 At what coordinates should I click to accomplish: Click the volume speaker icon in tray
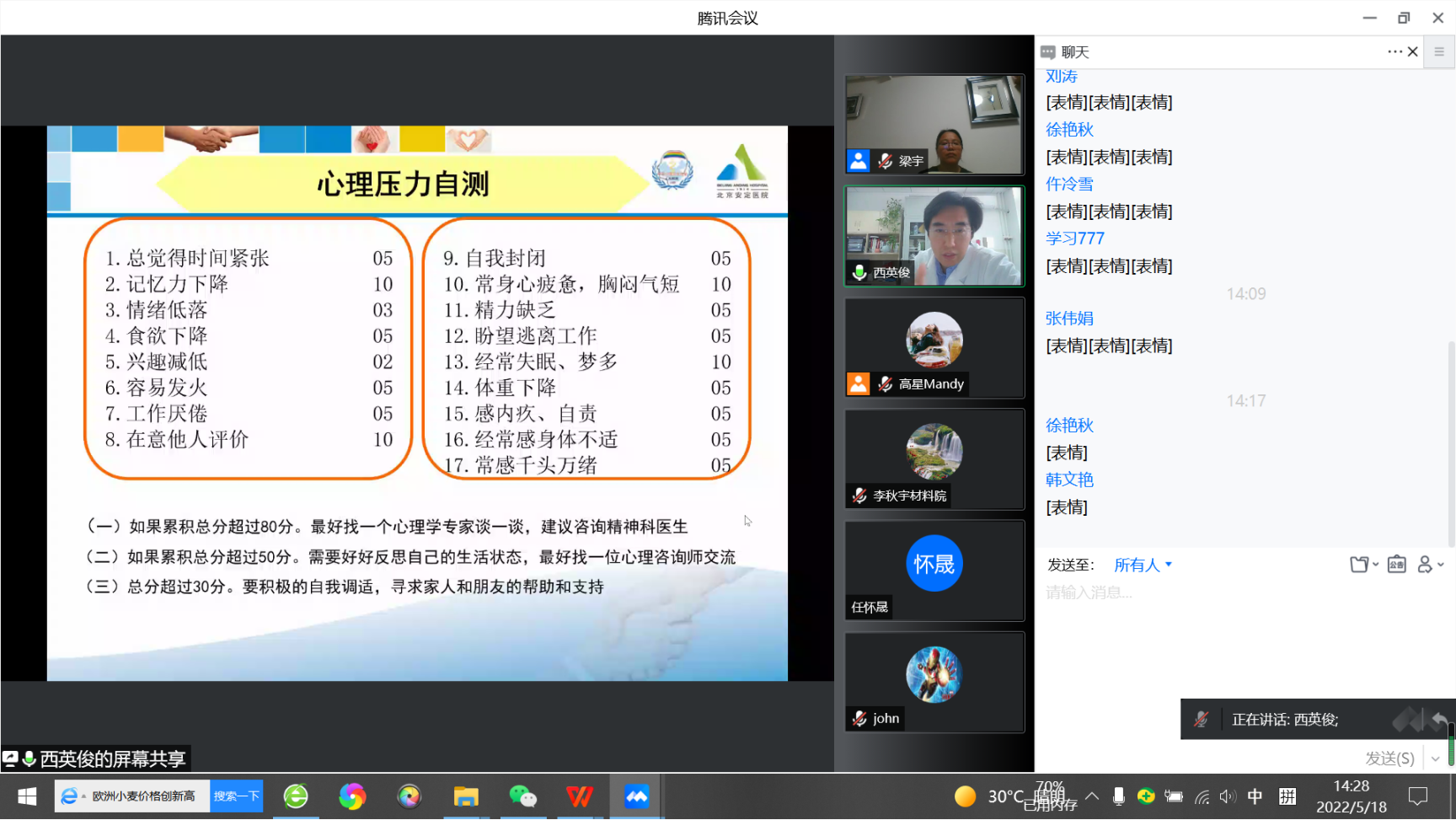pyautogui.click(x=1228, y=796)
